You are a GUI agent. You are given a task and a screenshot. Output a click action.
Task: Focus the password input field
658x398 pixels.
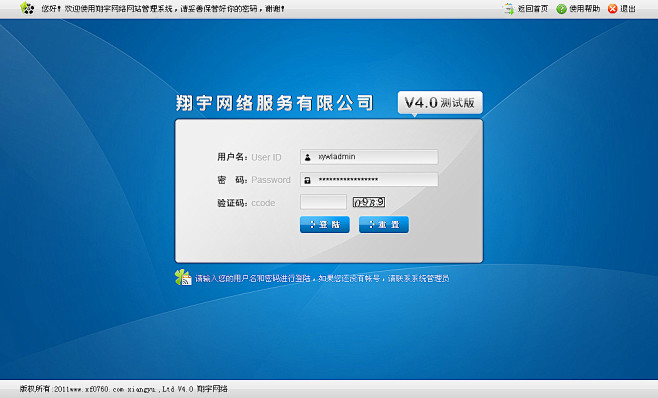tap(369, 180)
